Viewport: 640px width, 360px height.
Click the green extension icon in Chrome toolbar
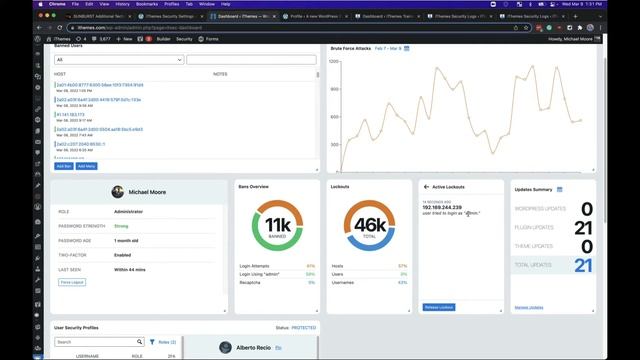(549, 28)
